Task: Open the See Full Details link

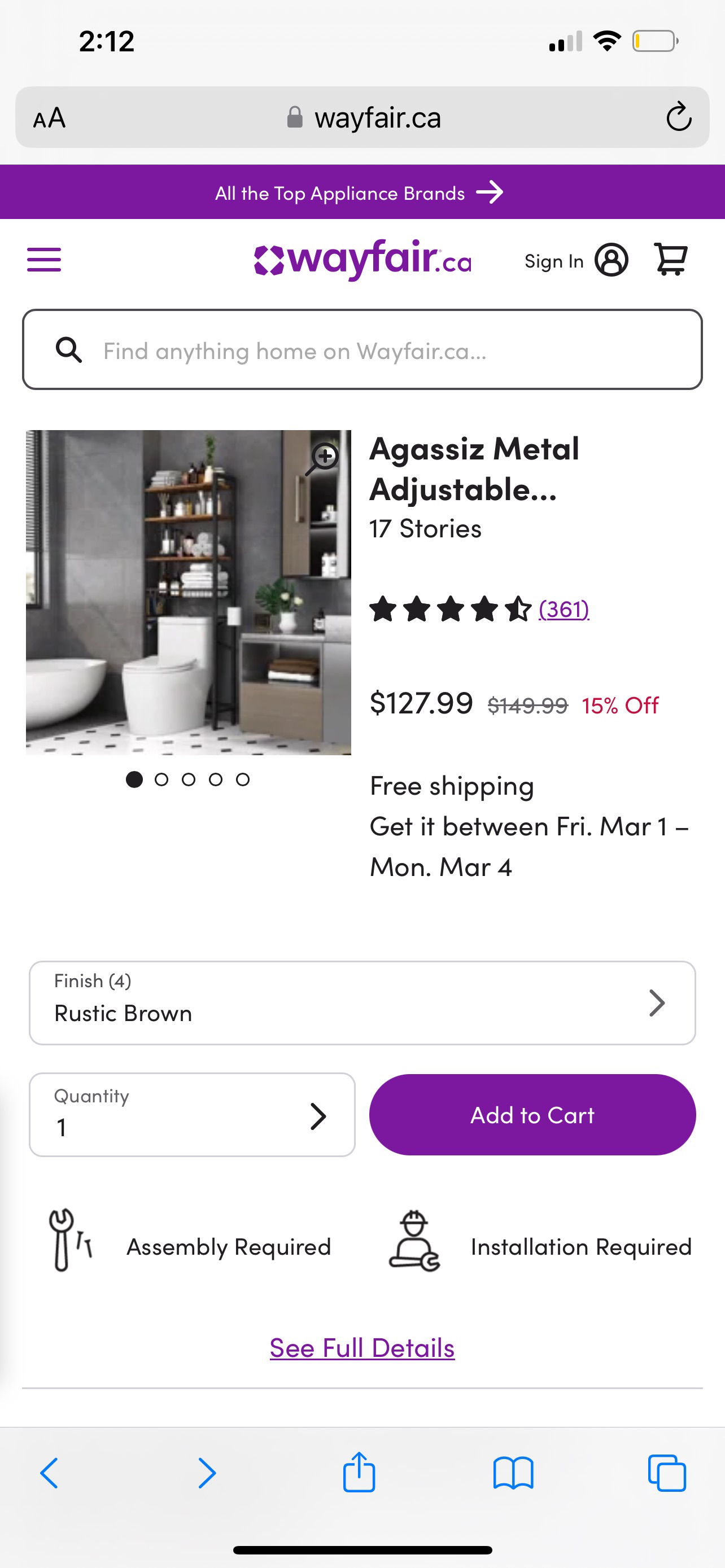Action: pyautogui.click(x=362, y=1348)
